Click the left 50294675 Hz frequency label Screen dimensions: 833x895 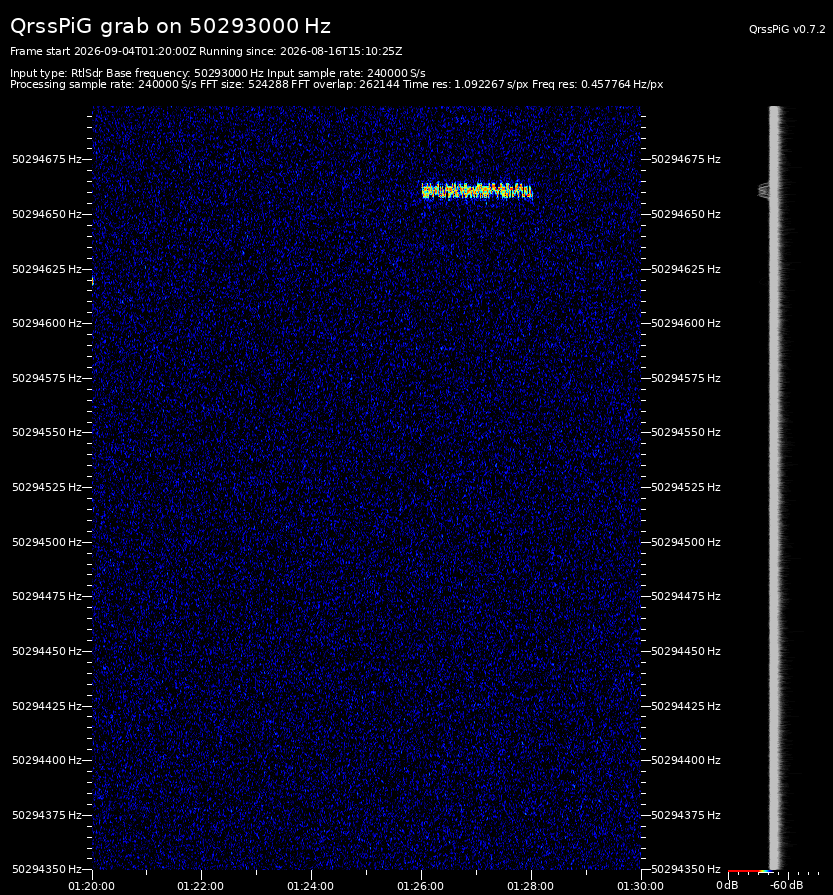47,159
